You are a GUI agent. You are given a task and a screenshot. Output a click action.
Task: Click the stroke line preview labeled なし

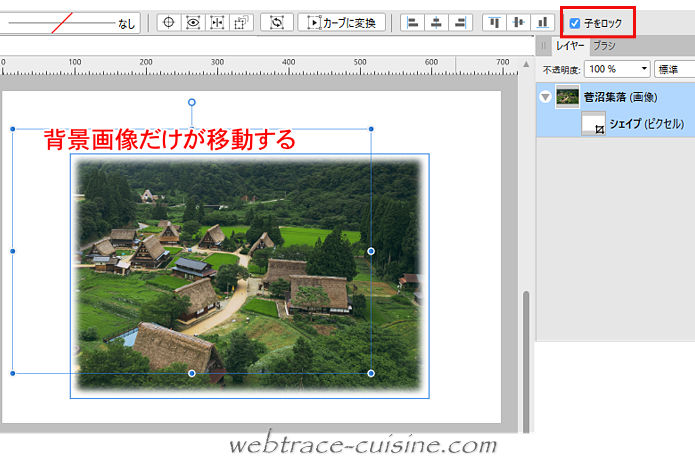[x=70, y=22]
